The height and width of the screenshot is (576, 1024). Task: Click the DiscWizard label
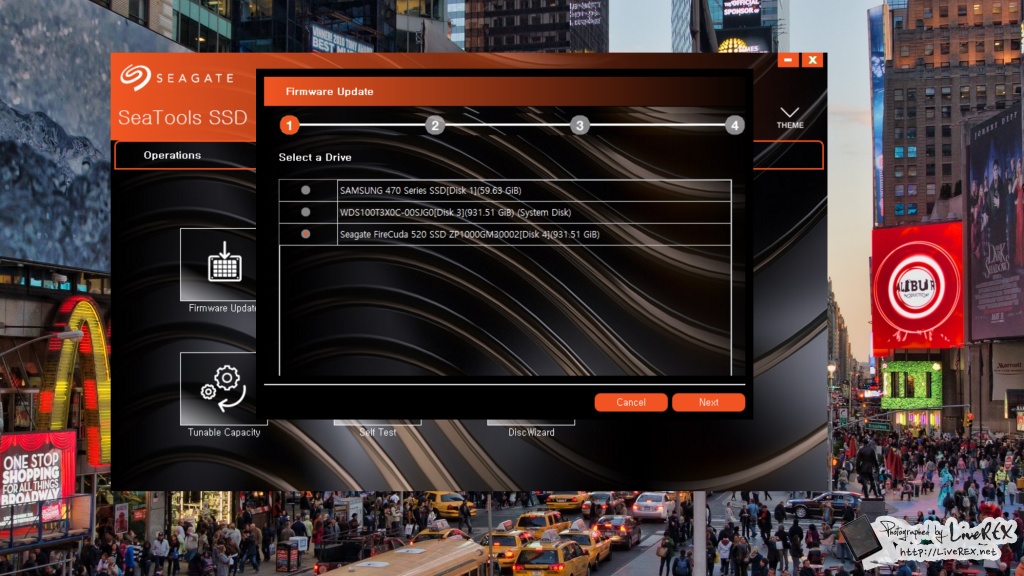531,432
